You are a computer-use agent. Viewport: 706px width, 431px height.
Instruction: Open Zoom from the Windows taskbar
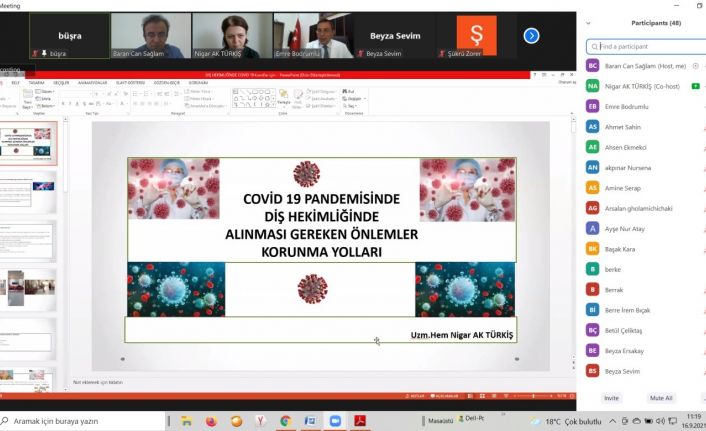pyautogui.click(x=335, y=421)
